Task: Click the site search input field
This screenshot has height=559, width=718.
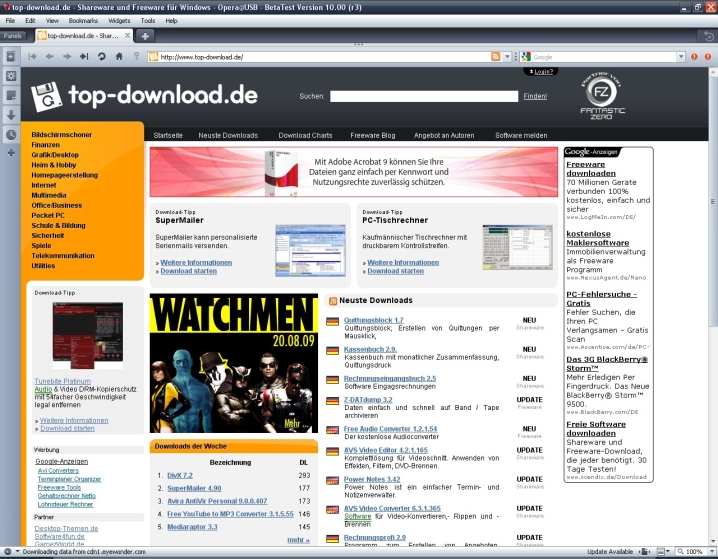Action: click(x=424, y=97)
